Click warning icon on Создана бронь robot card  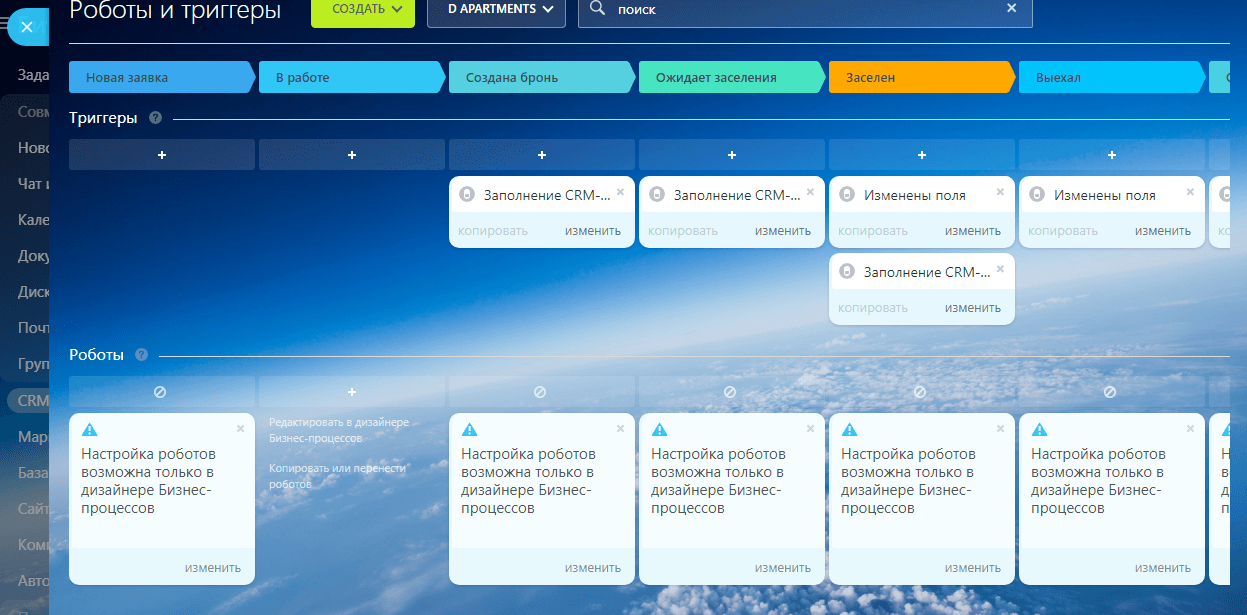(469, 430)
